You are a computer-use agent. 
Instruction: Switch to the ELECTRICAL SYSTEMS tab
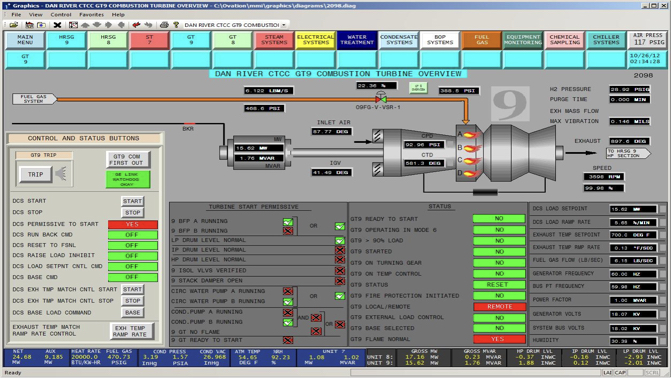(x=316, y=40)
